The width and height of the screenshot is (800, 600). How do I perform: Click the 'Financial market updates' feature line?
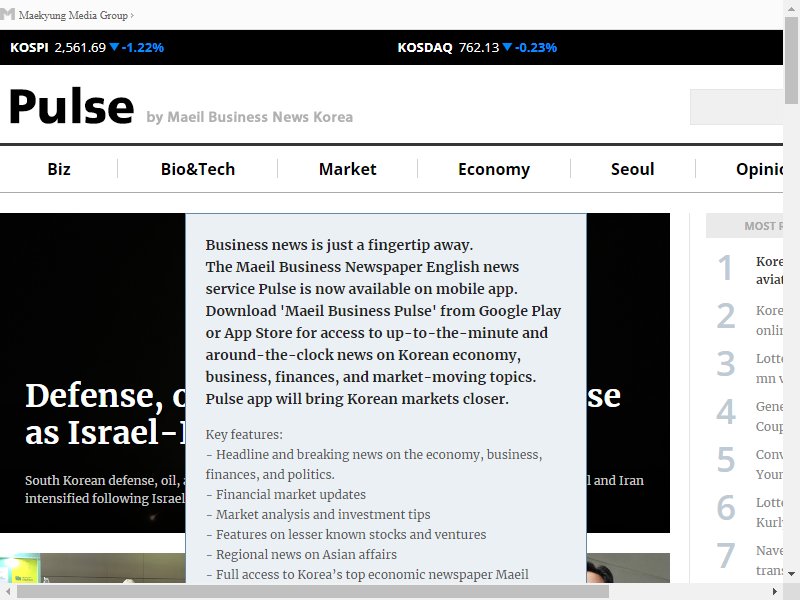[286, 494]
